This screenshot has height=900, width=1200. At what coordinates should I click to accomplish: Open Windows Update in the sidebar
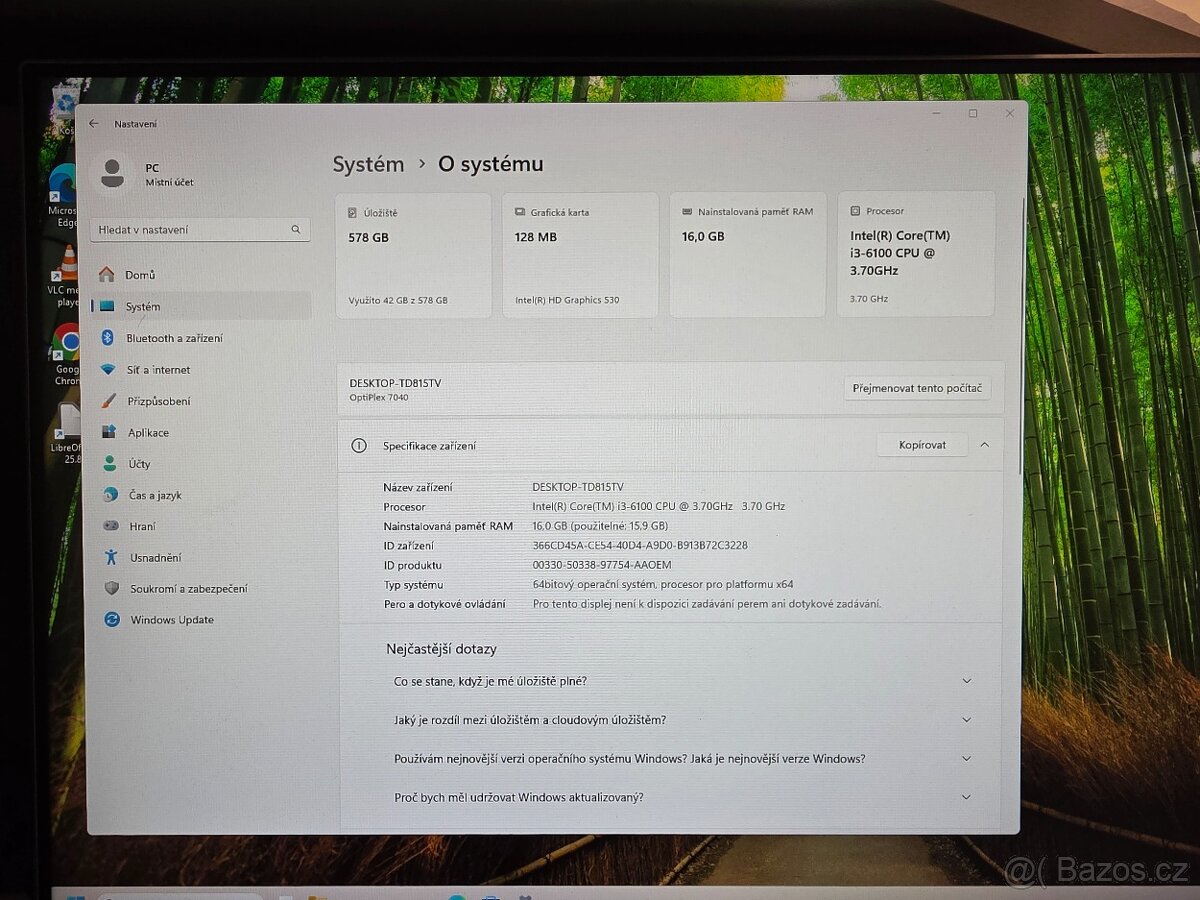click(x=171, y=620)
